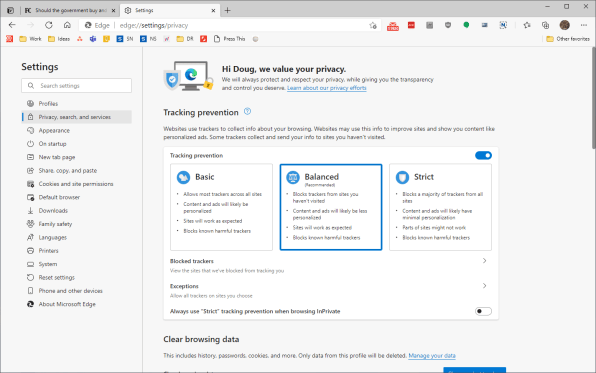Open the SN bookmark

click(x=125, y=39)
